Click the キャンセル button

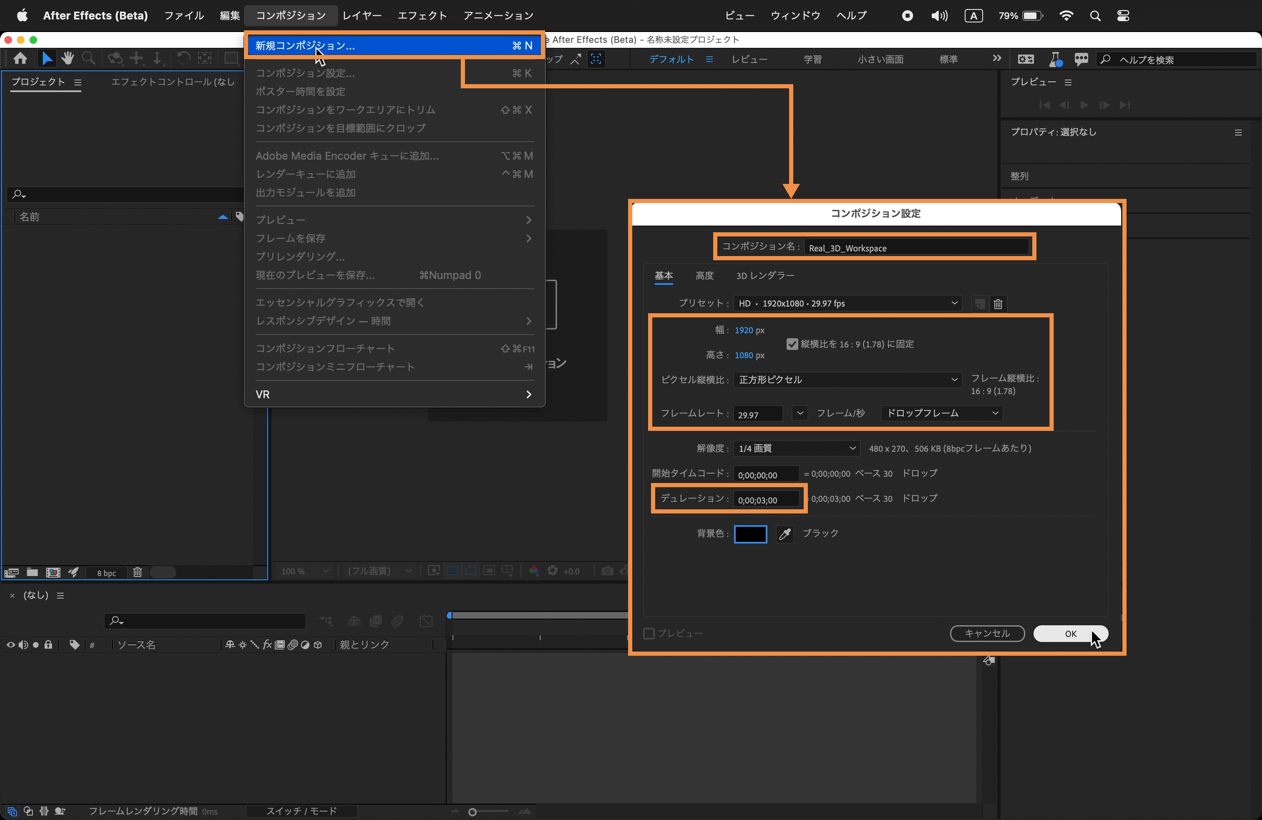tap(987, 634)
